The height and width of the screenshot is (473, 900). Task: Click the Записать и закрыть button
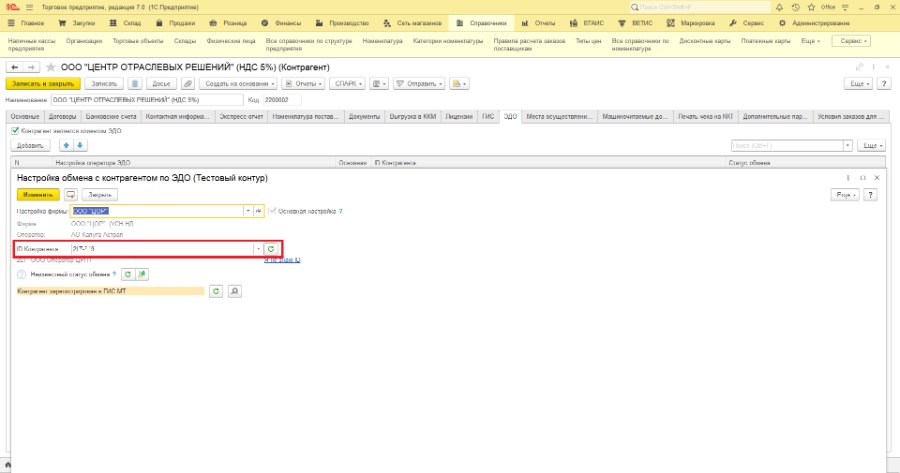click(43, 84)
